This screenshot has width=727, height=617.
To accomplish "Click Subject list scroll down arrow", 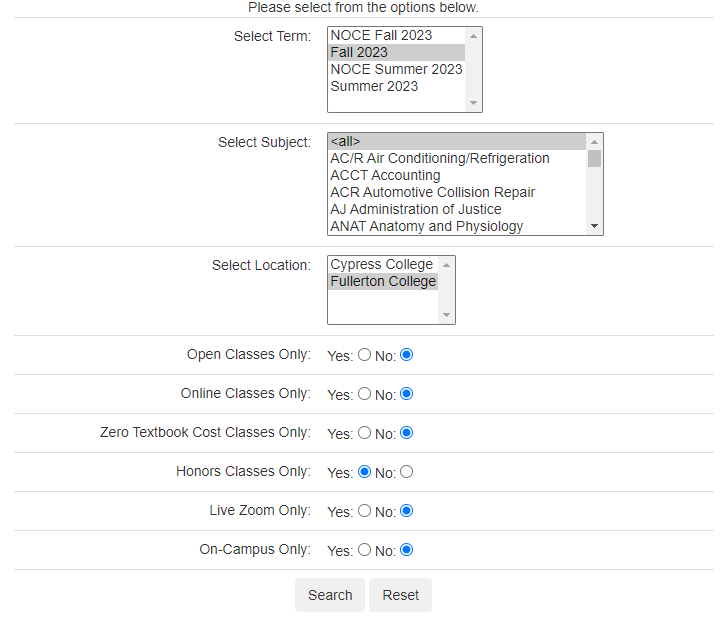I will coord(594,226).
